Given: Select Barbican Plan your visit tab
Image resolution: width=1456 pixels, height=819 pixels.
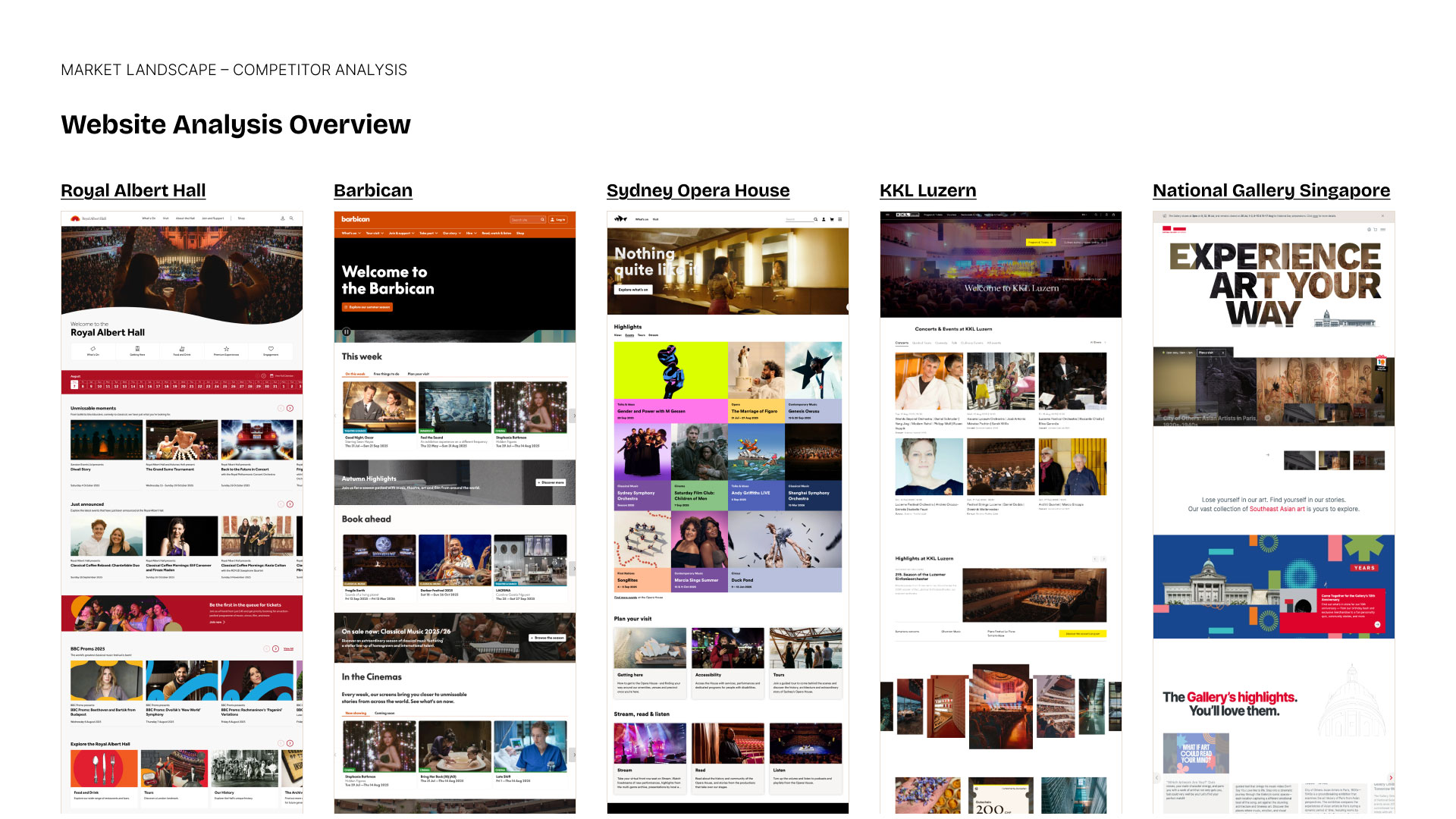Looking at the screenshot, I should coord(418,374).
